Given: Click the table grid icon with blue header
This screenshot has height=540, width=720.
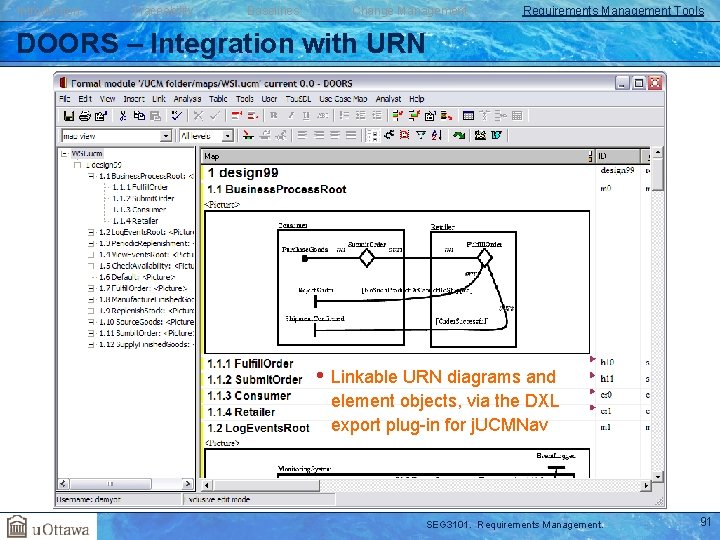Looking at the screenshot, I should 468,116.
